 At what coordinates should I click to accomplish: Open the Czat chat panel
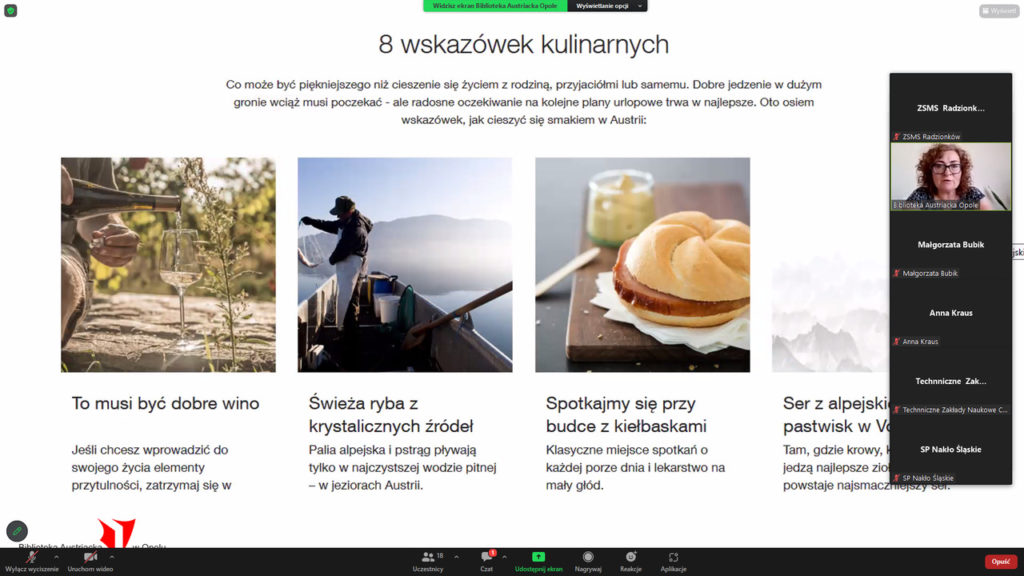click(486, 560)
